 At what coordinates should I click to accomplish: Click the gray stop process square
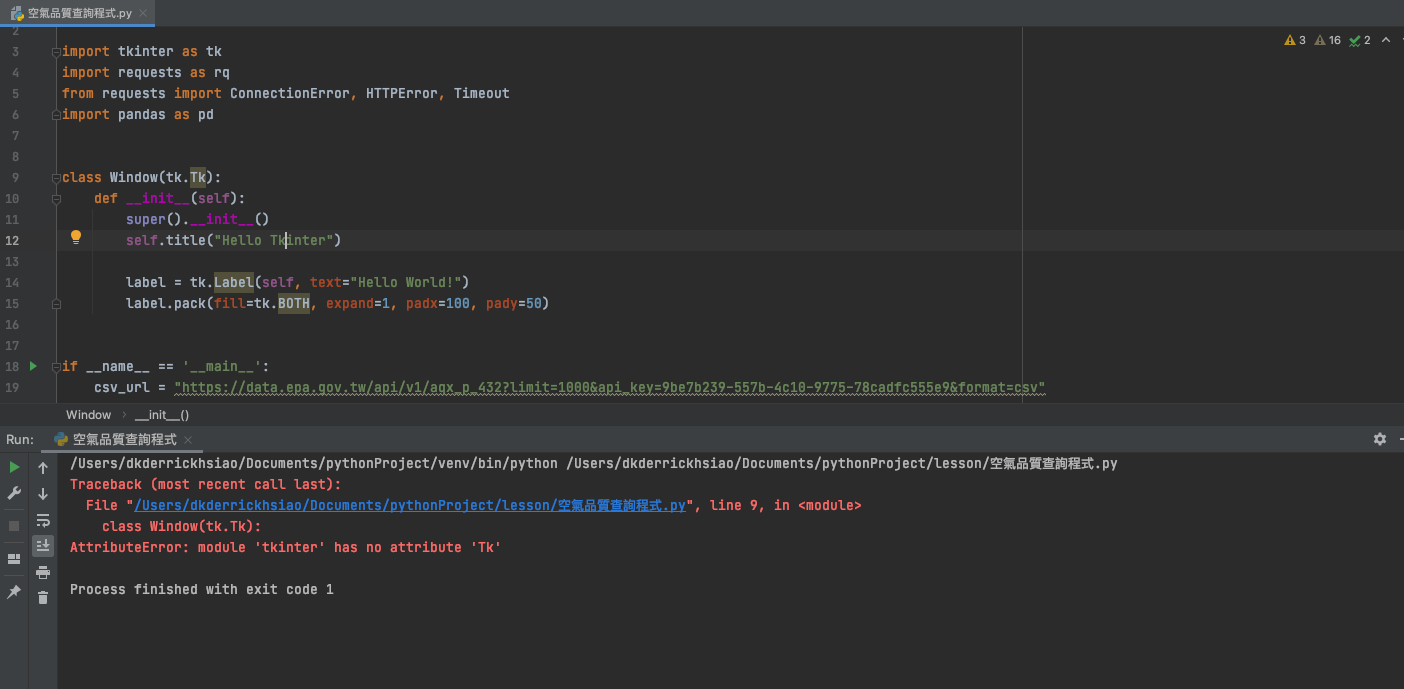click(14, 526)
